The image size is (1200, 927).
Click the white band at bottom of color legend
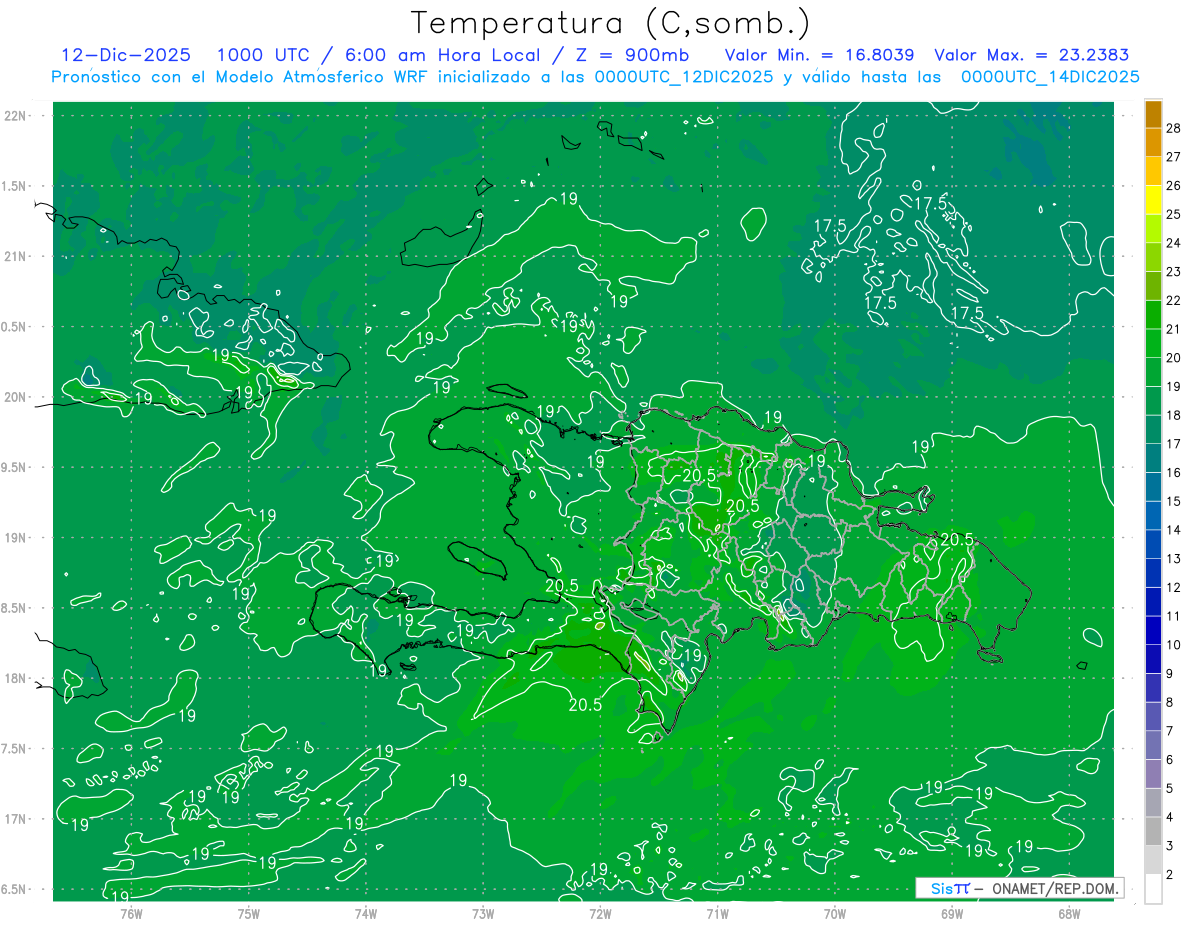click(1153, 889)
